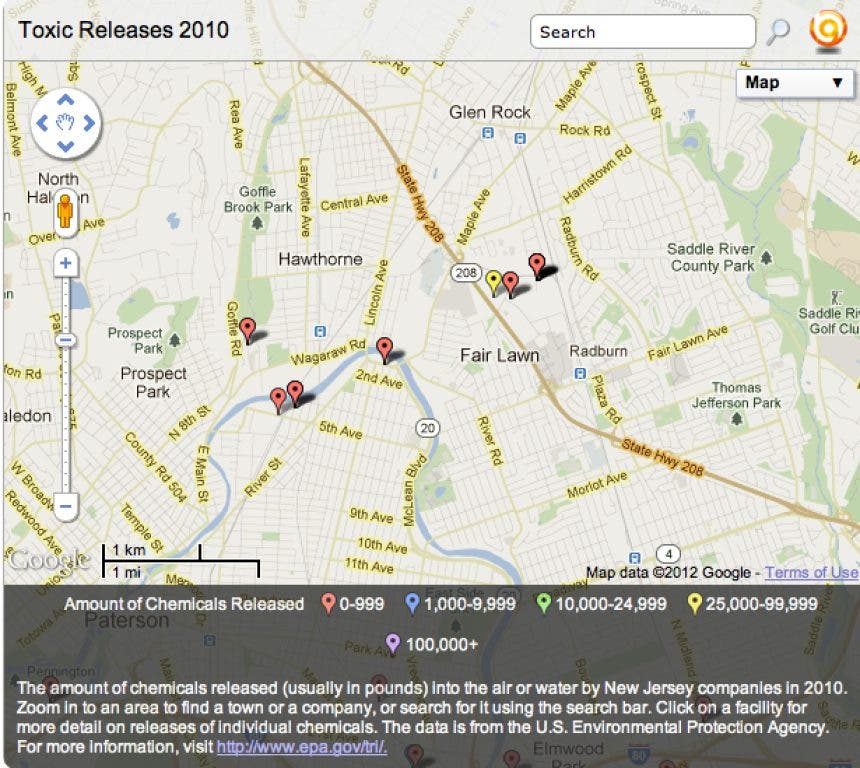This screenshot has width=860, height=768.
Task: Click the center hand icon in pan control
Action: point(66,123)
